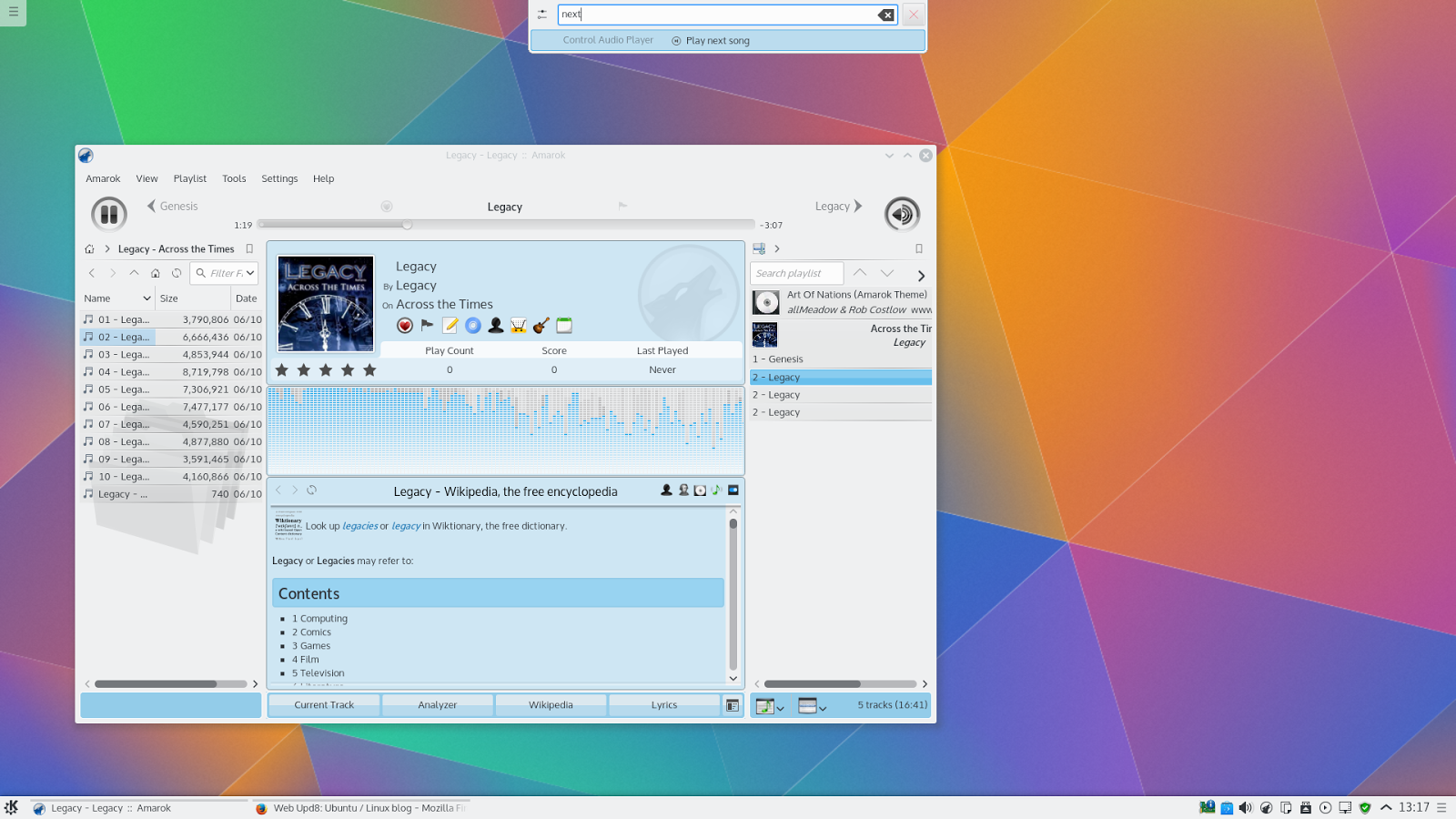Love the current track with the heart icon
Image resolution: width=1456 pixels, height=819 pixels.
coord(404,325)
